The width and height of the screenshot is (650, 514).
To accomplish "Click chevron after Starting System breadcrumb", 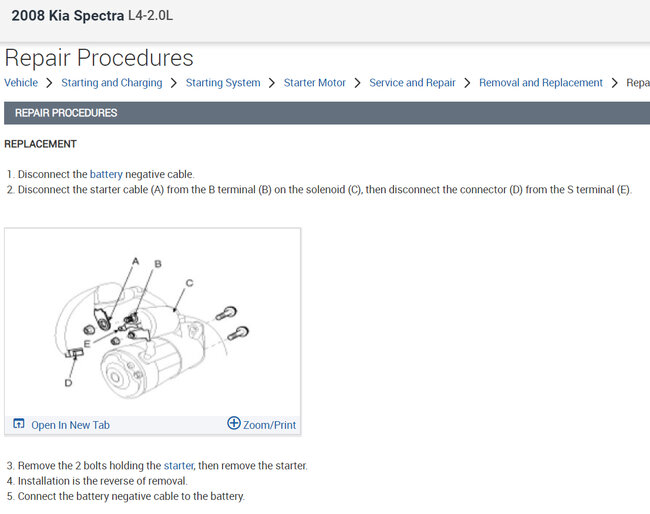I will 272,83.
